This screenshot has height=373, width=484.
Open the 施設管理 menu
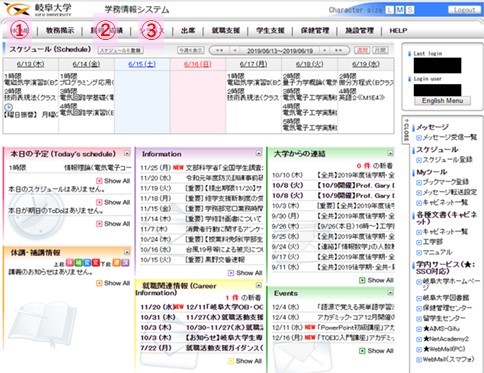point(359,30)
